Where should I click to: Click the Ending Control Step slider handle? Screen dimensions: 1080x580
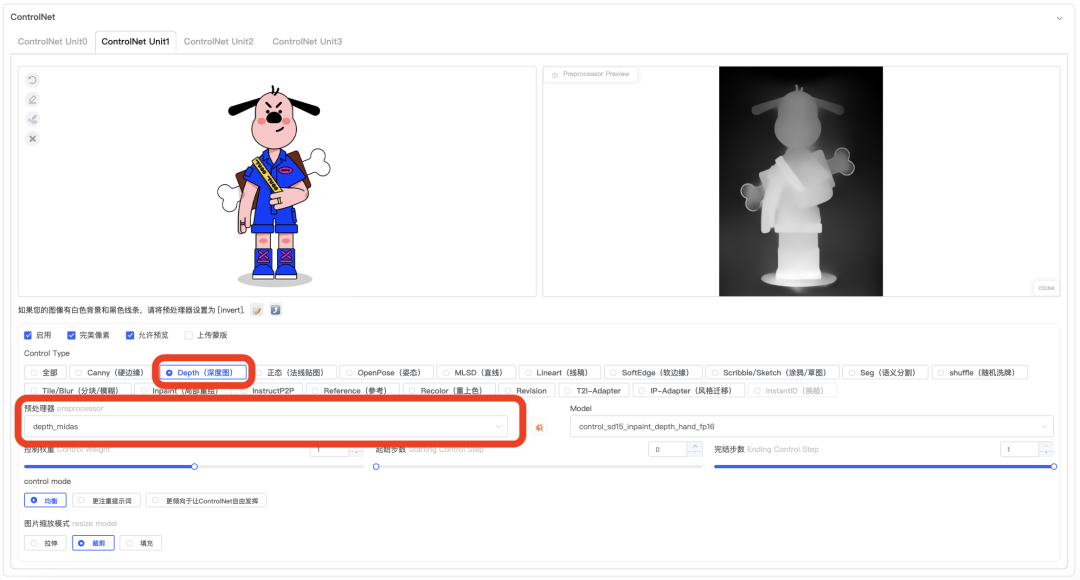pos(1054,467)
